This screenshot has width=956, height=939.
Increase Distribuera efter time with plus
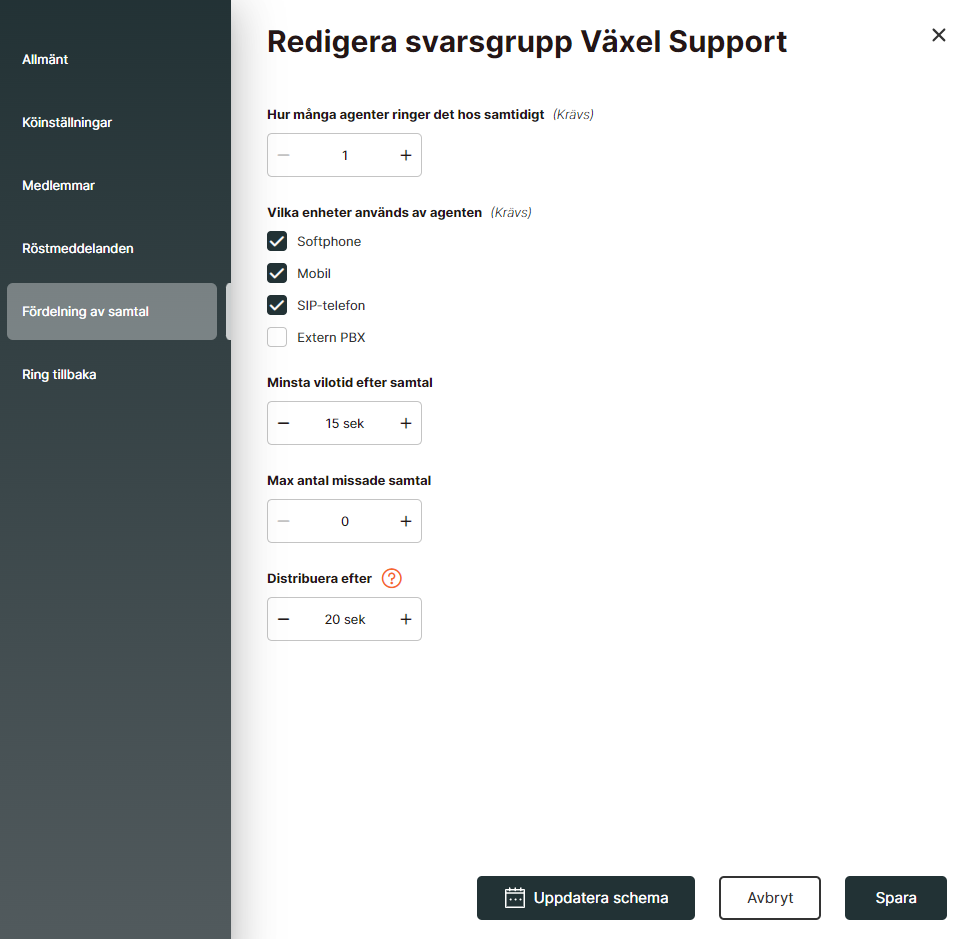tap(405, 619)
